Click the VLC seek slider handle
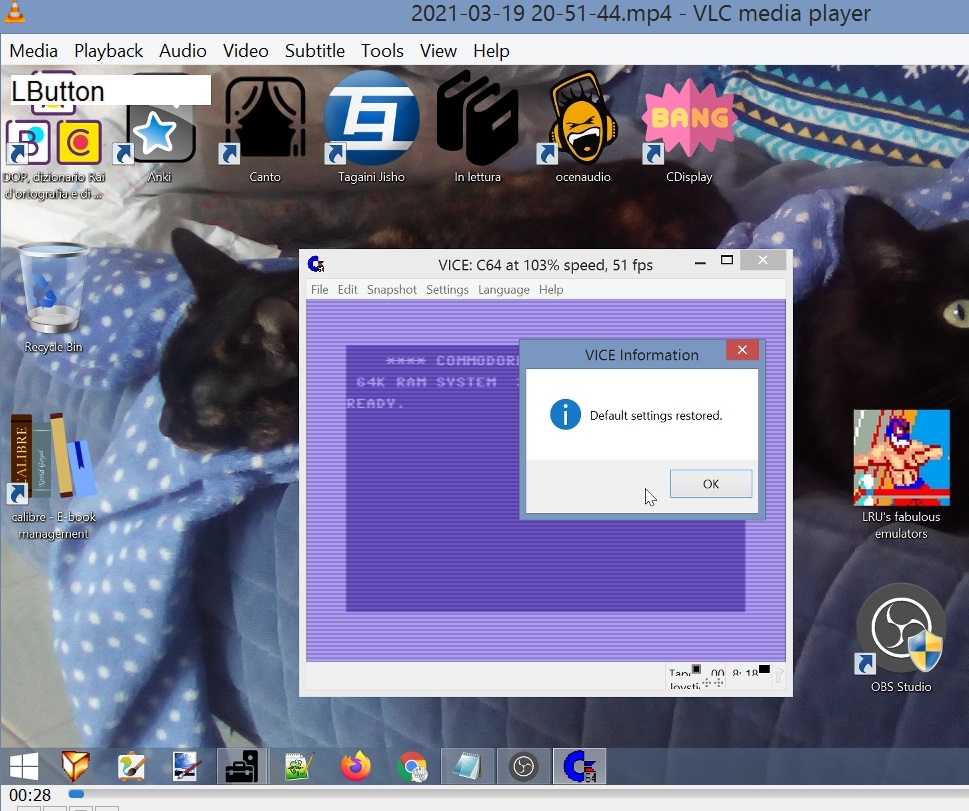Viewport: 969px width, 811px height. (76, 794)
